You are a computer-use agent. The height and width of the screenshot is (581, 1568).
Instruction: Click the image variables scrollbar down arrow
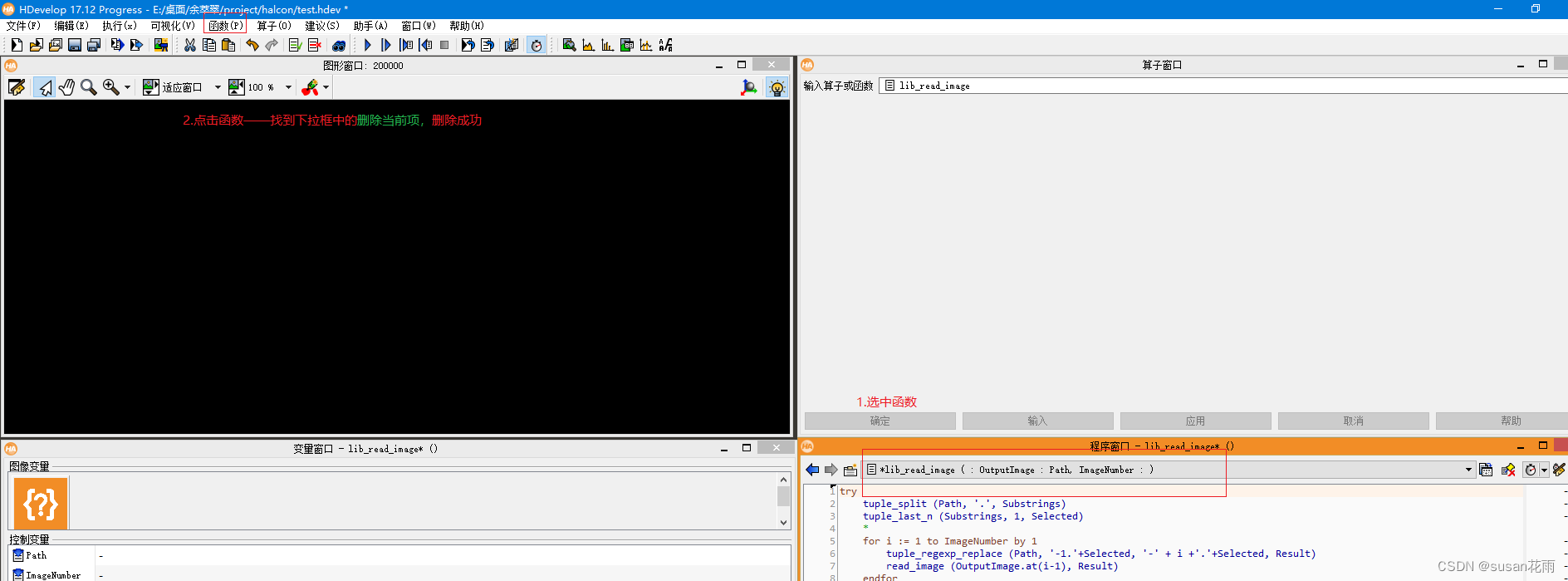(783, 523)
